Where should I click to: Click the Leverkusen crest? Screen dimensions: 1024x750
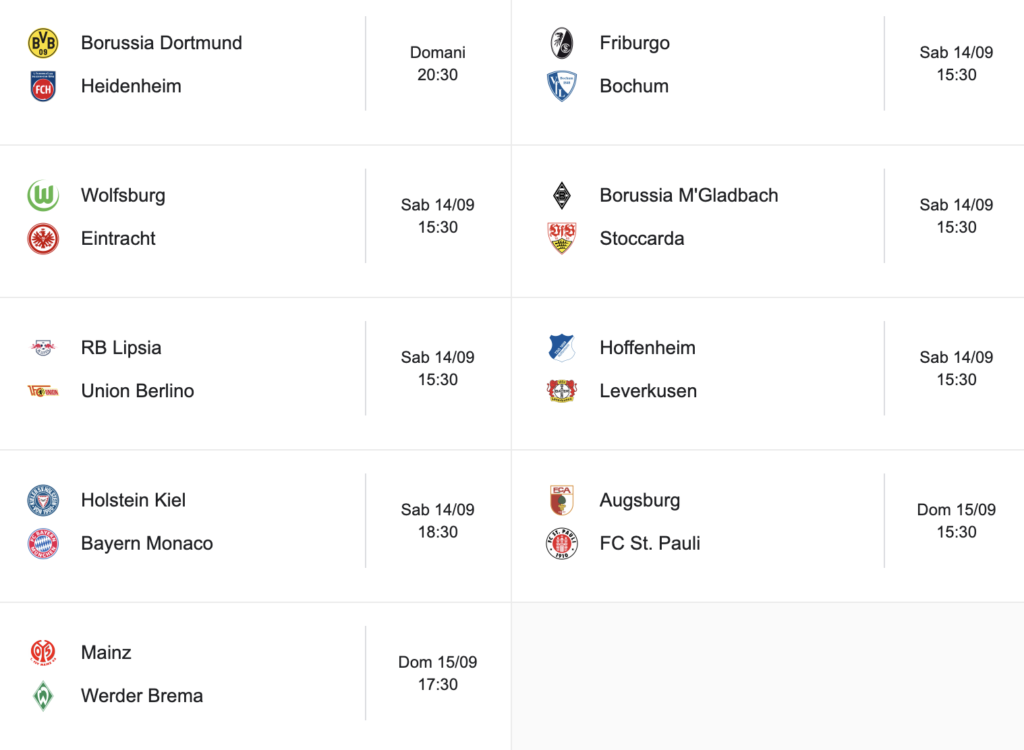point(562,391)
